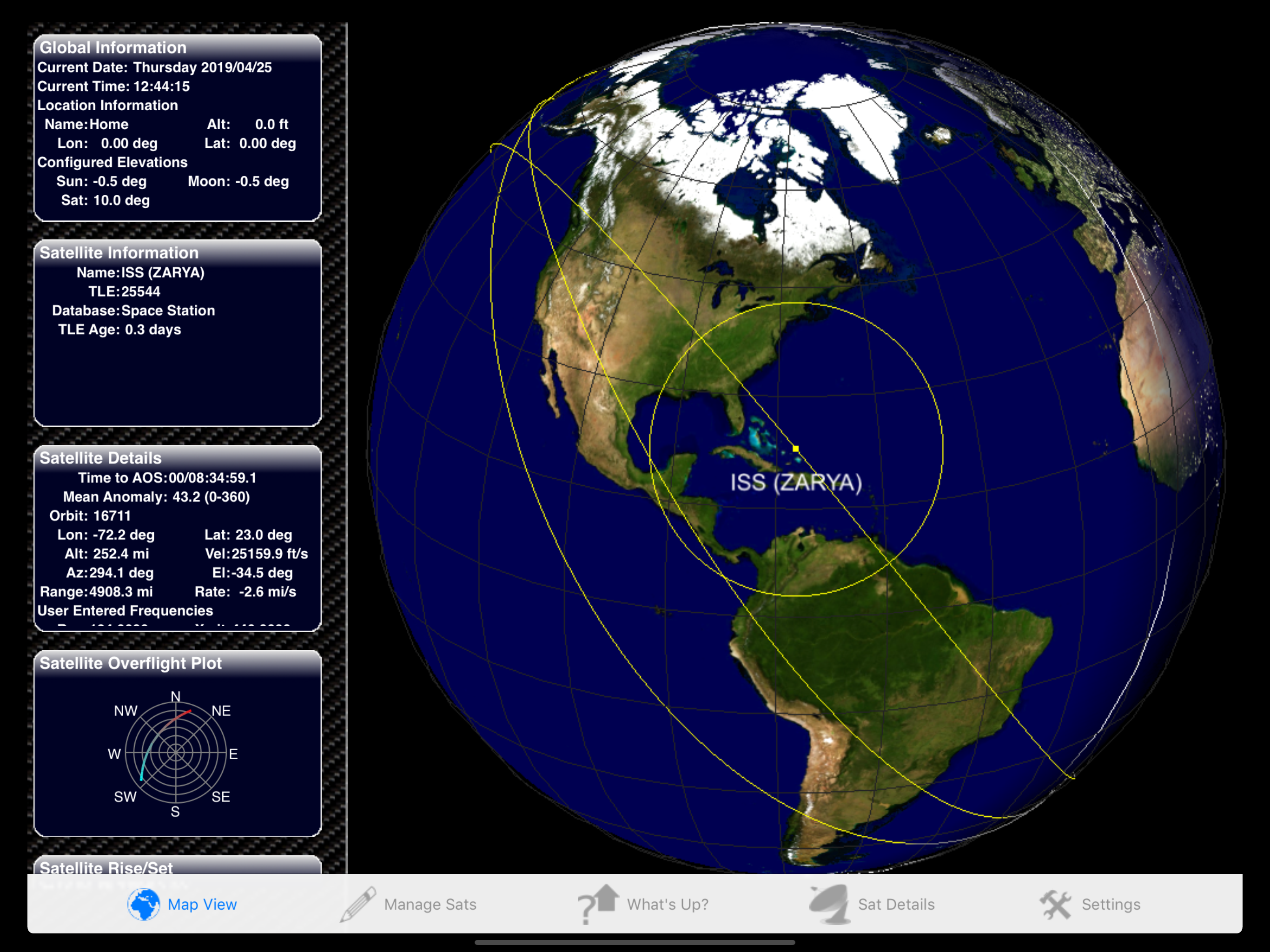Tap the overflight polar plot compass
The height and width of the screenshot is (952, 1270).
(x=176, y=753)
